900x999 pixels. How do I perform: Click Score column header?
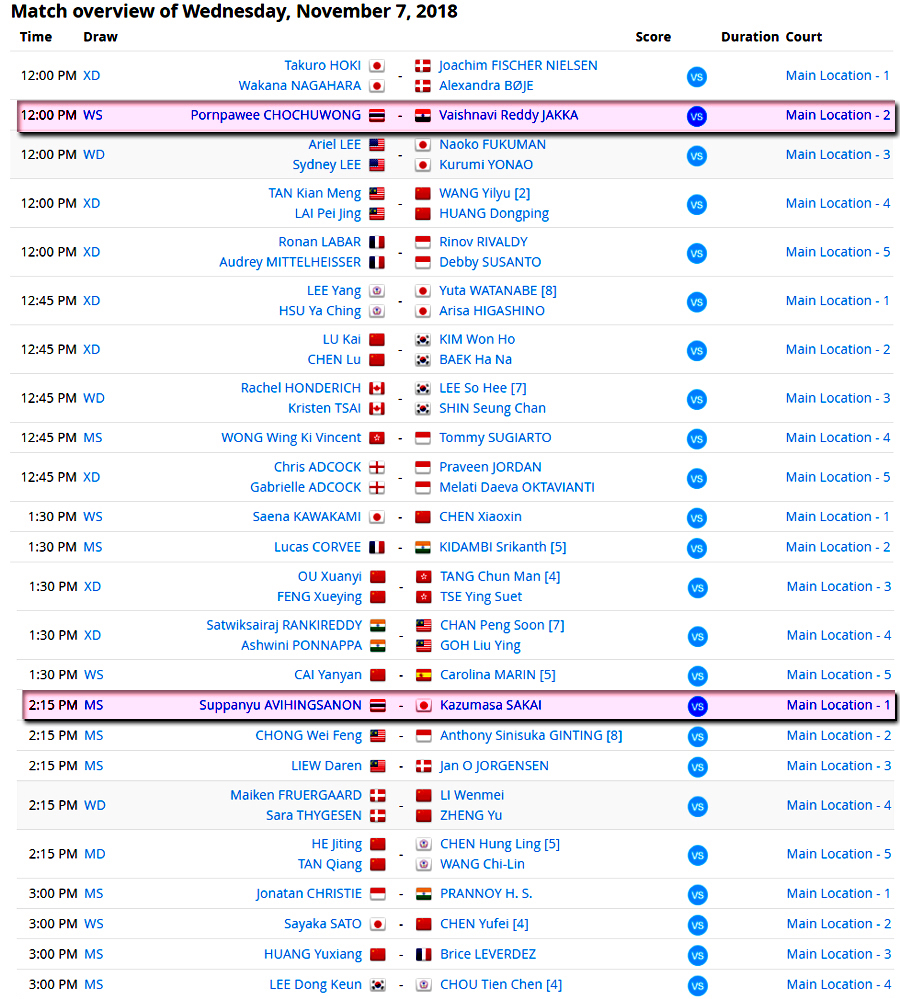(653, 37)
